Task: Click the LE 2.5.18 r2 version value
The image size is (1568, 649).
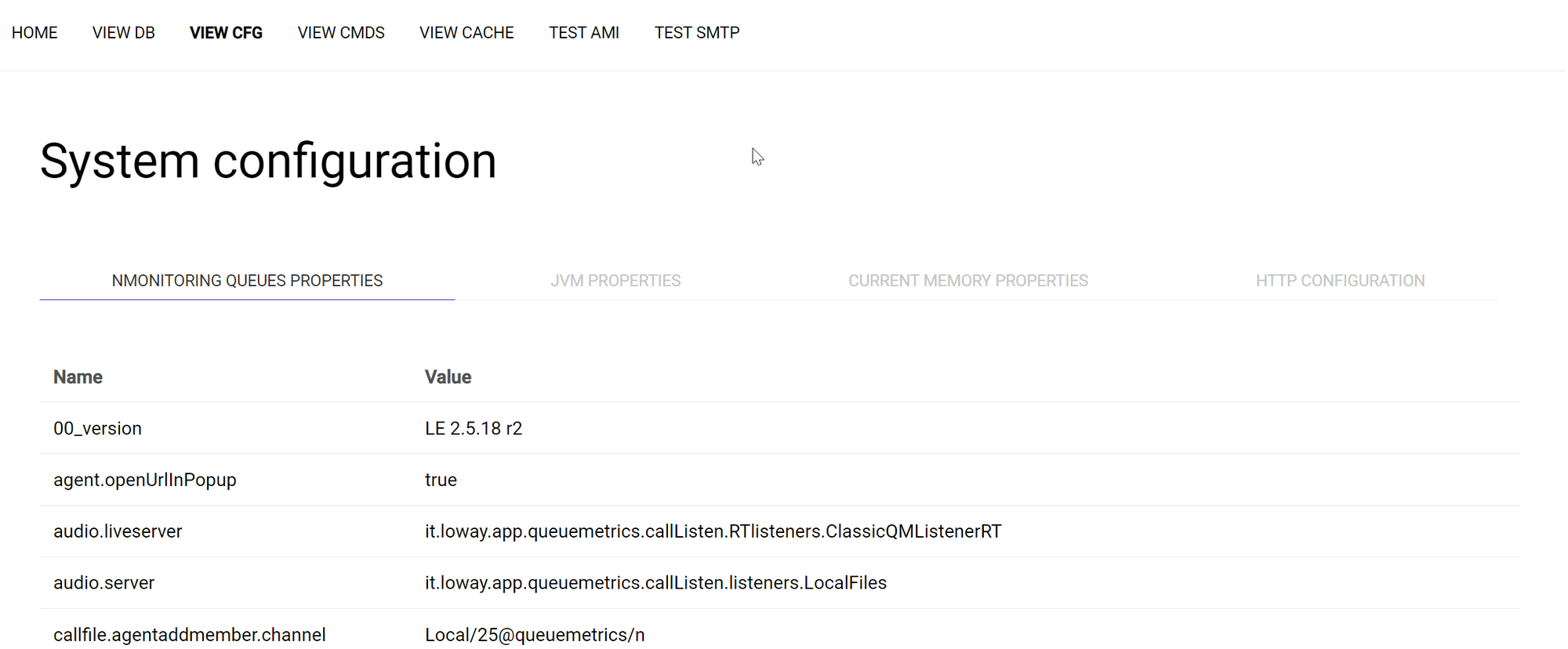Action: pyautogui.click(x=474, y=429)
